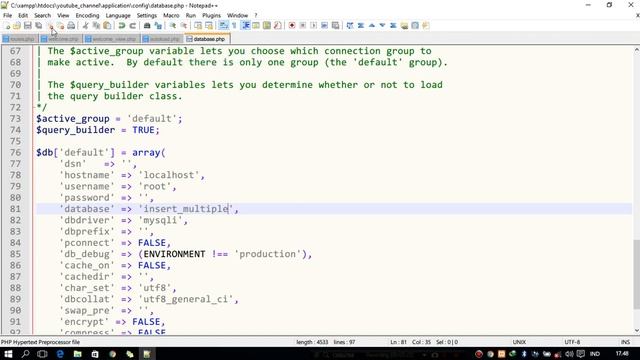Open Windows taskbar search
The height and width of the screenshot is (360, 640).
pos(25,354)
